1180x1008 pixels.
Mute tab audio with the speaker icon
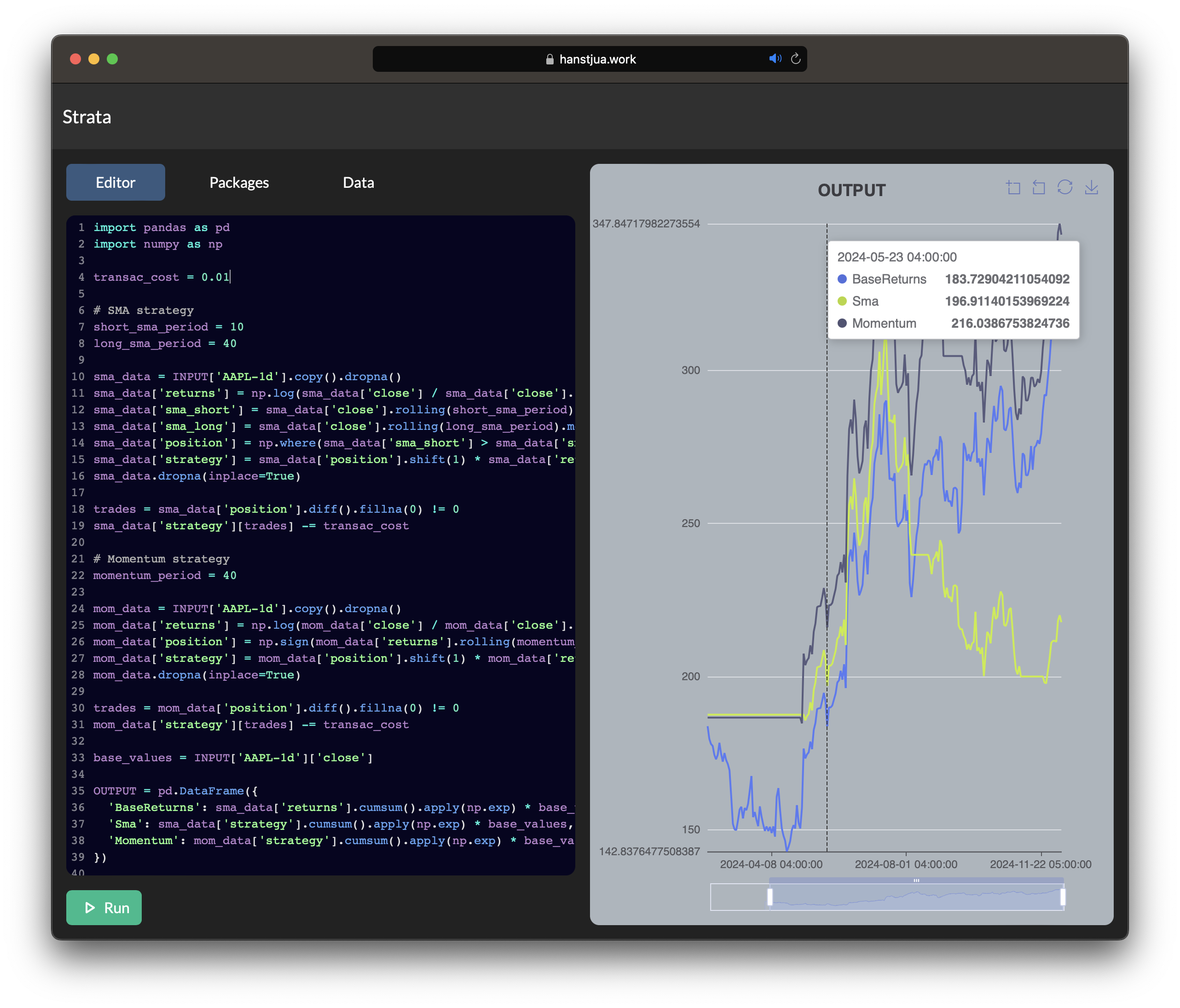(775, 58)
